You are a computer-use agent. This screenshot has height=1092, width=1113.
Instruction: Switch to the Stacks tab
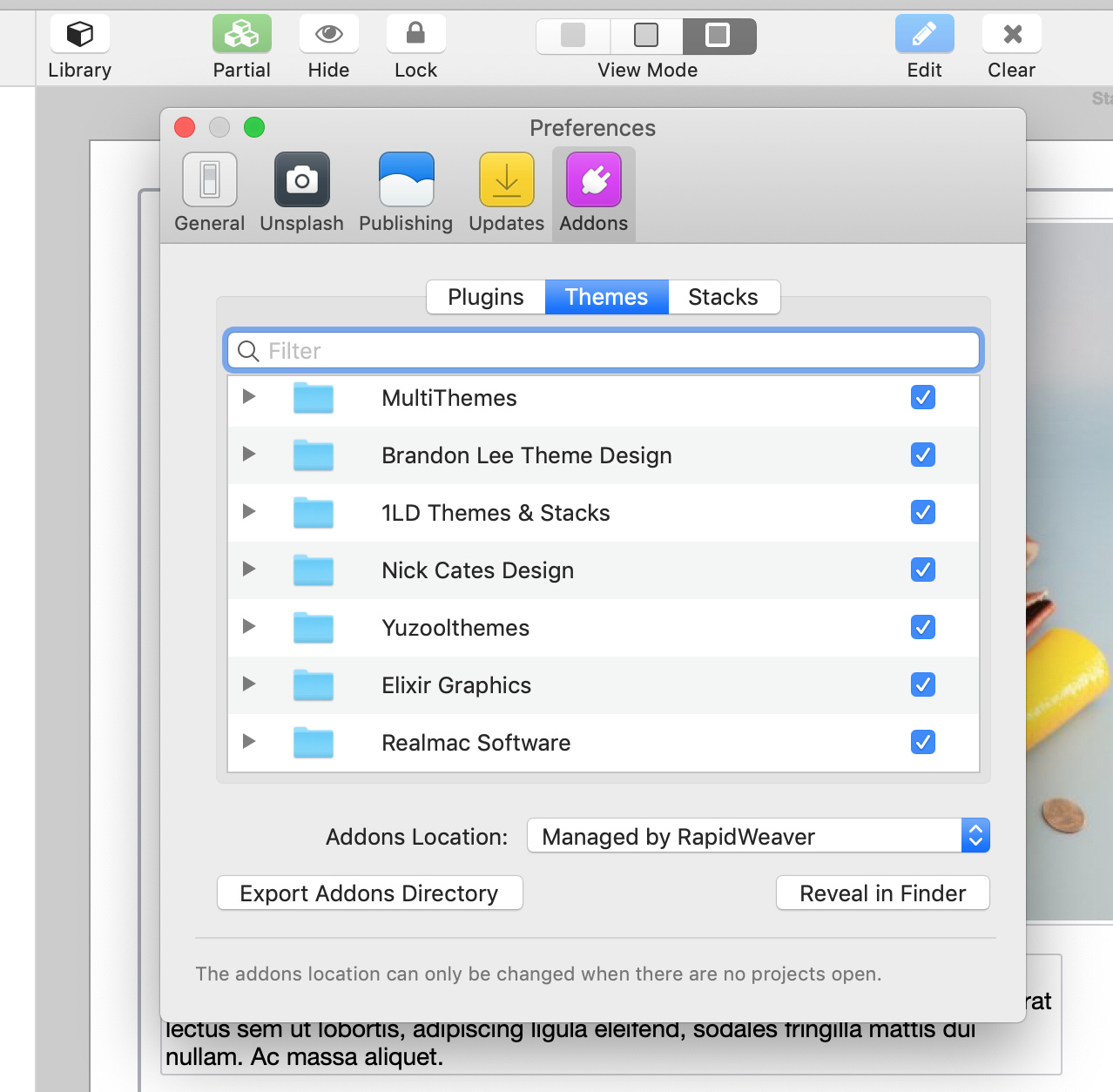[x=724, y=297]
